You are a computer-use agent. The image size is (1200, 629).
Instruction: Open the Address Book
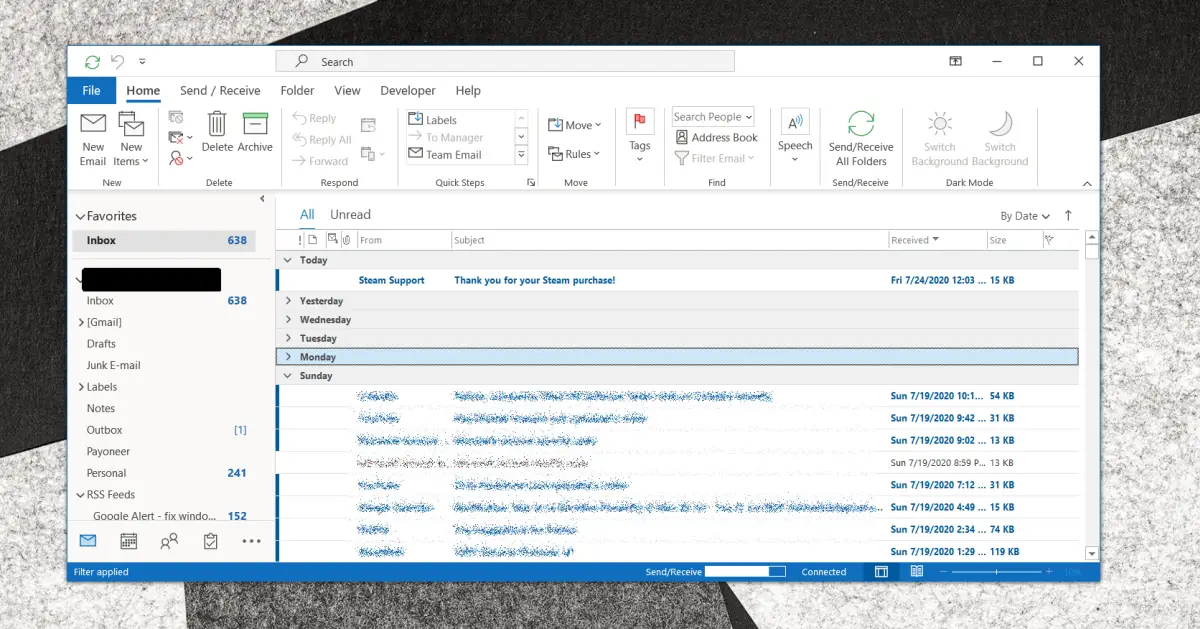[716, 138]
